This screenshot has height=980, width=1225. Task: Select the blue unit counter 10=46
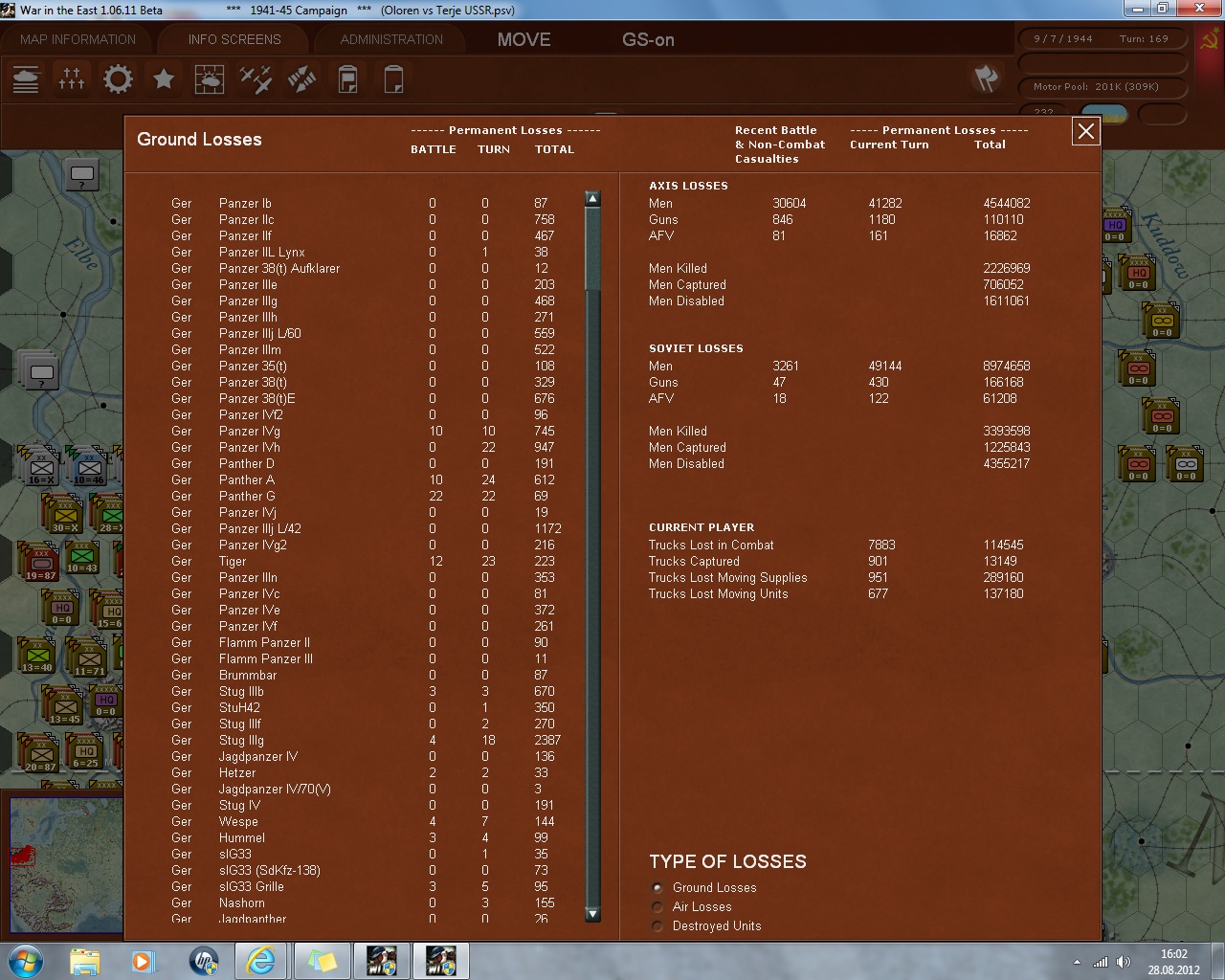click(88, 467)
